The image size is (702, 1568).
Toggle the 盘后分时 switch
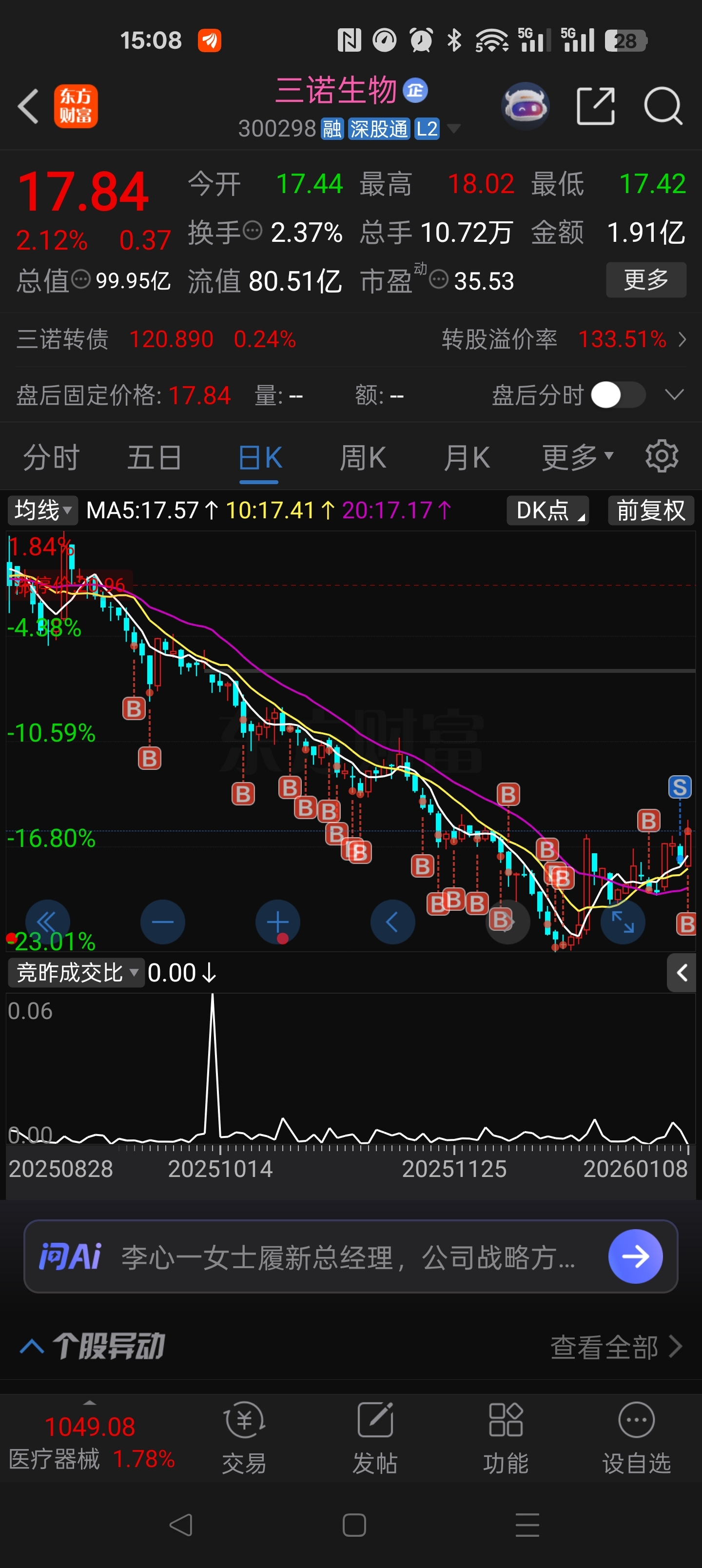[618, 395]
